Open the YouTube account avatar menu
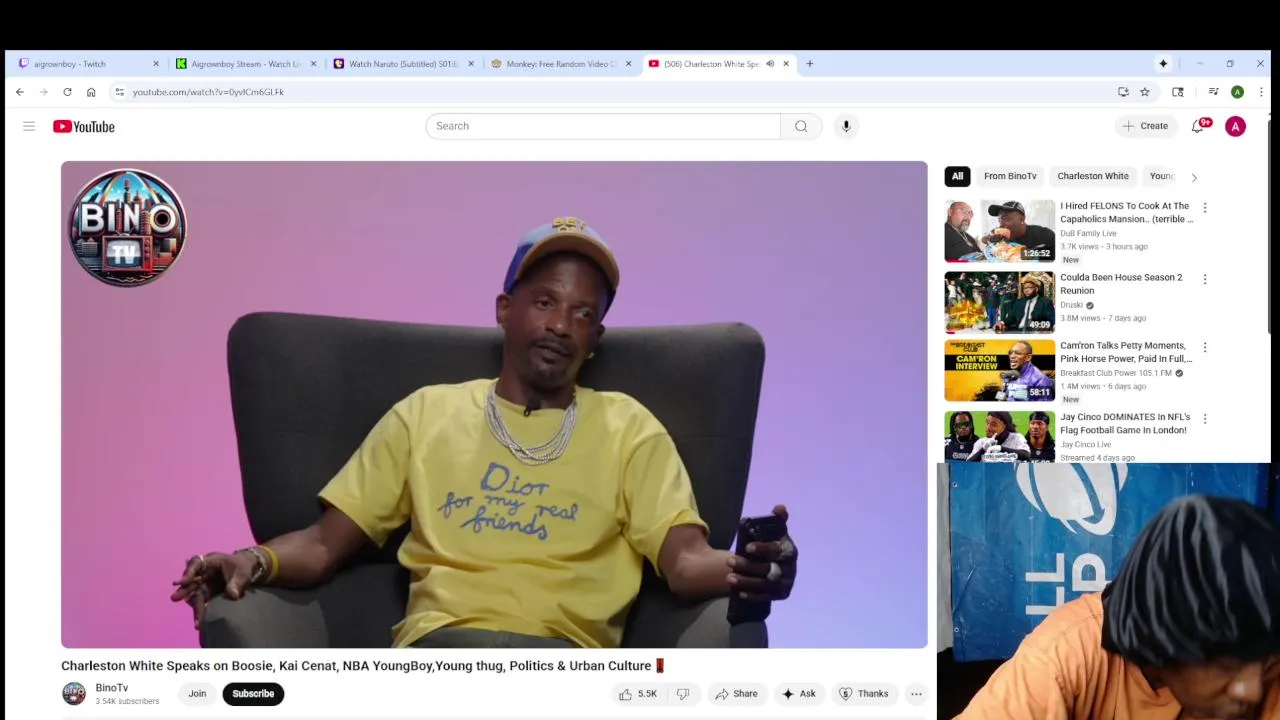This screenshot has width=1280, height=720. point(1235,126)
